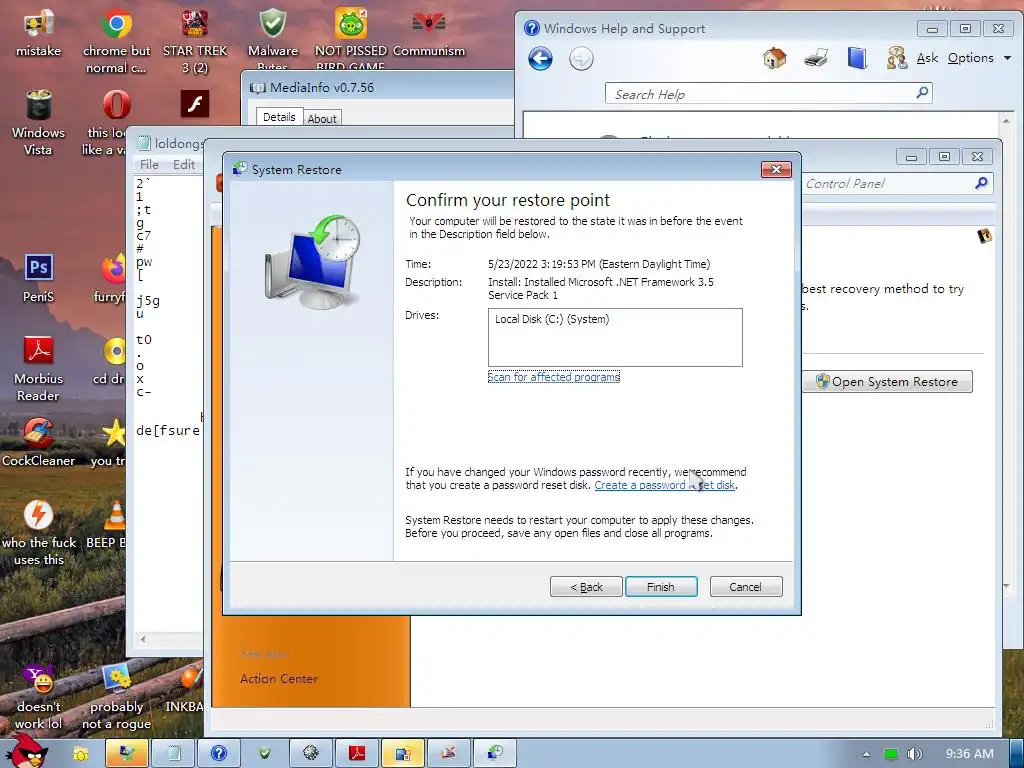1024x768 pixels.
Task: Open the Photoshop PeniS desktop icon
Action: 38,278
